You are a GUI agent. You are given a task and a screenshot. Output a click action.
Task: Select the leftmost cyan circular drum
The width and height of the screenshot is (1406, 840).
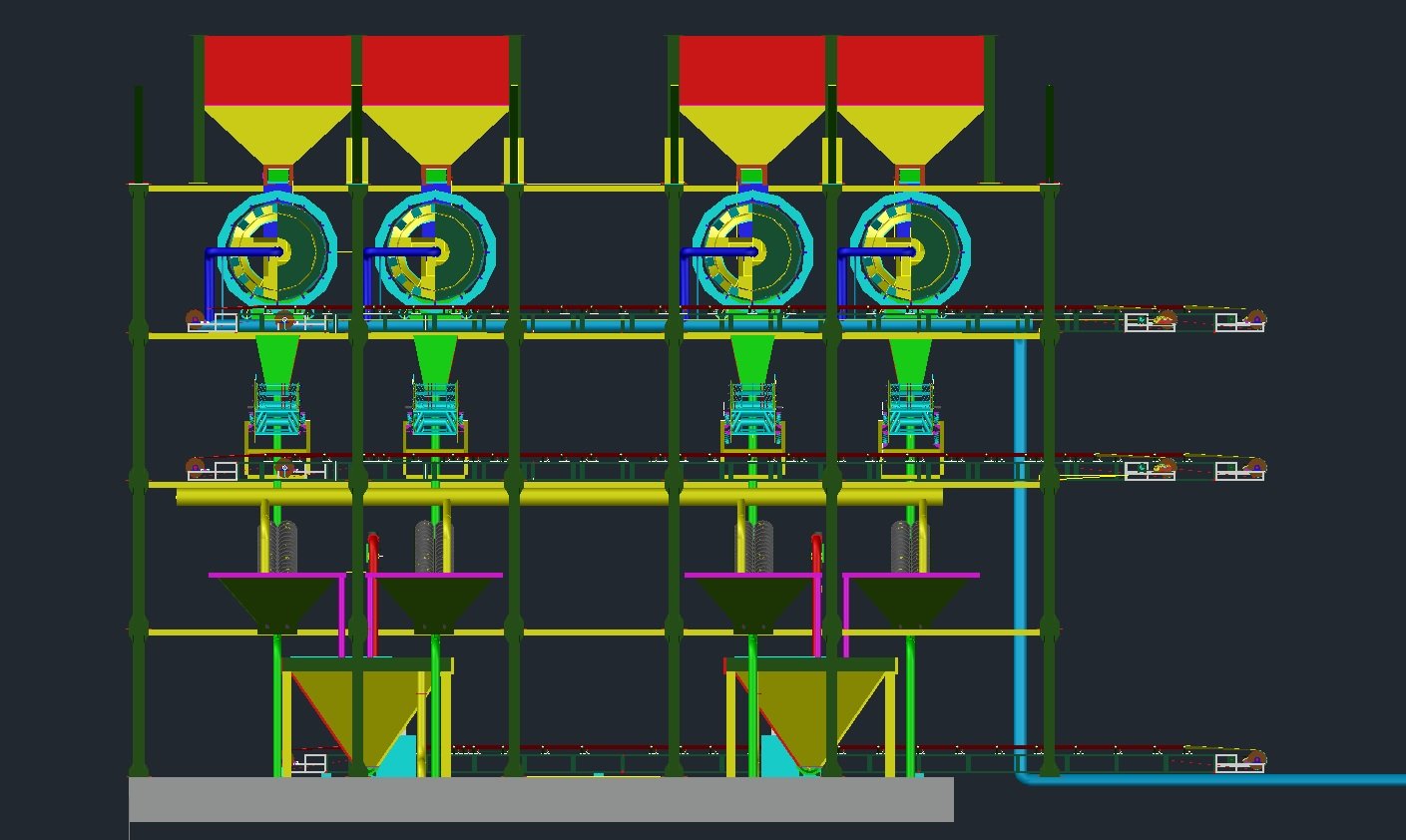point(277,249)
